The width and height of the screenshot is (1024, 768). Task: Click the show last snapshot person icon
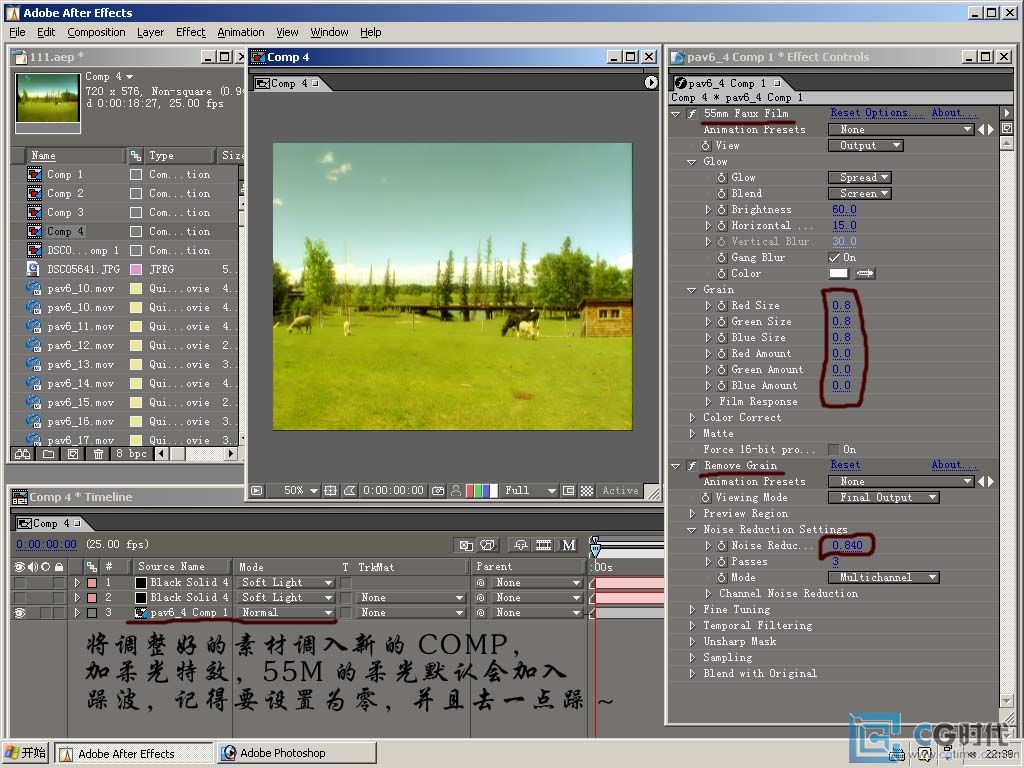[456, 490]
